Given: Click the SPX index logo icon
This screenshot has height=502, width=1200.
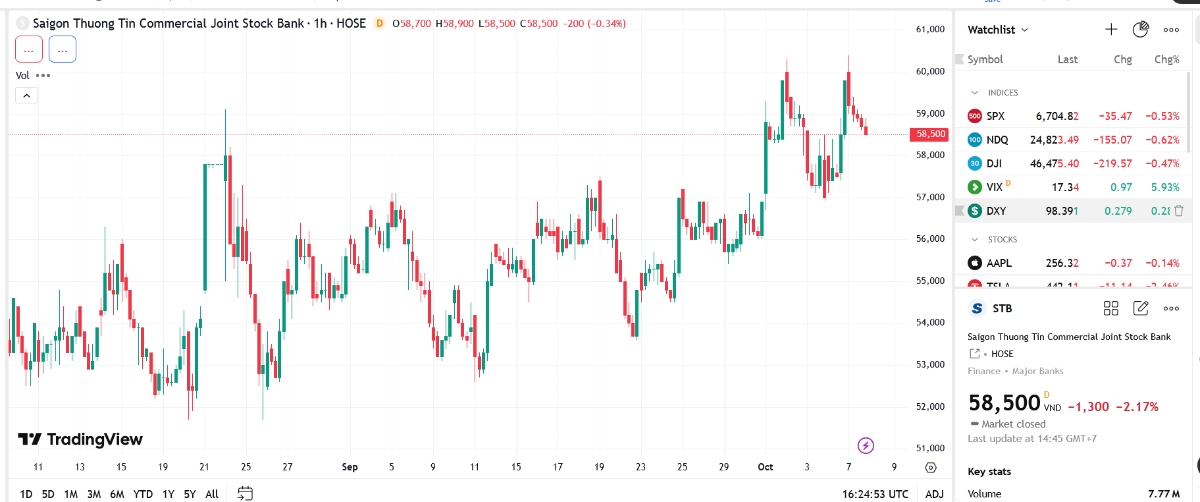Looking at the screenshot, I should coord(975,116).
